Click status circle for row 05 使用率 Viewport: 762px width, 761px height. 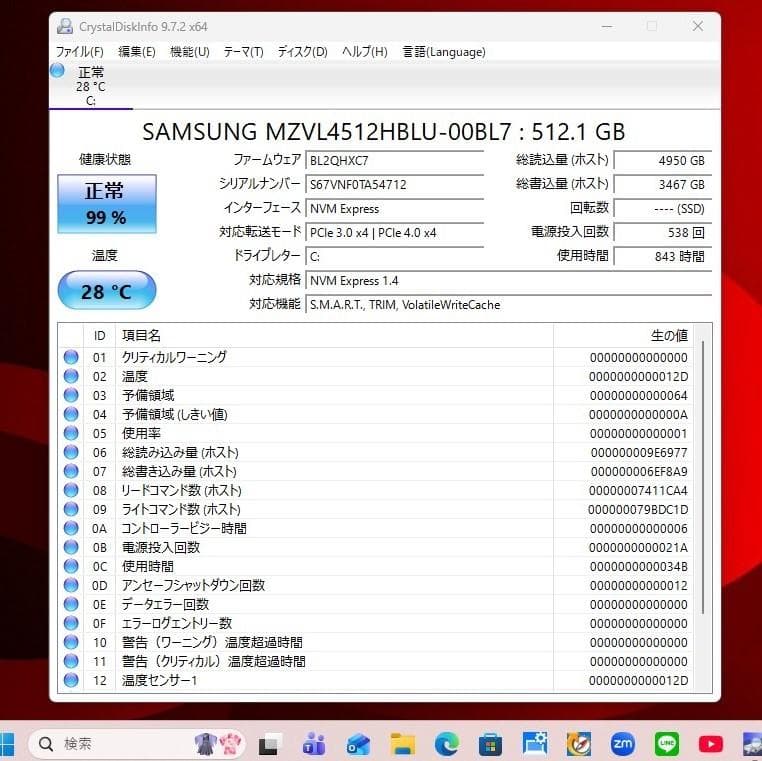coord(71,433)
